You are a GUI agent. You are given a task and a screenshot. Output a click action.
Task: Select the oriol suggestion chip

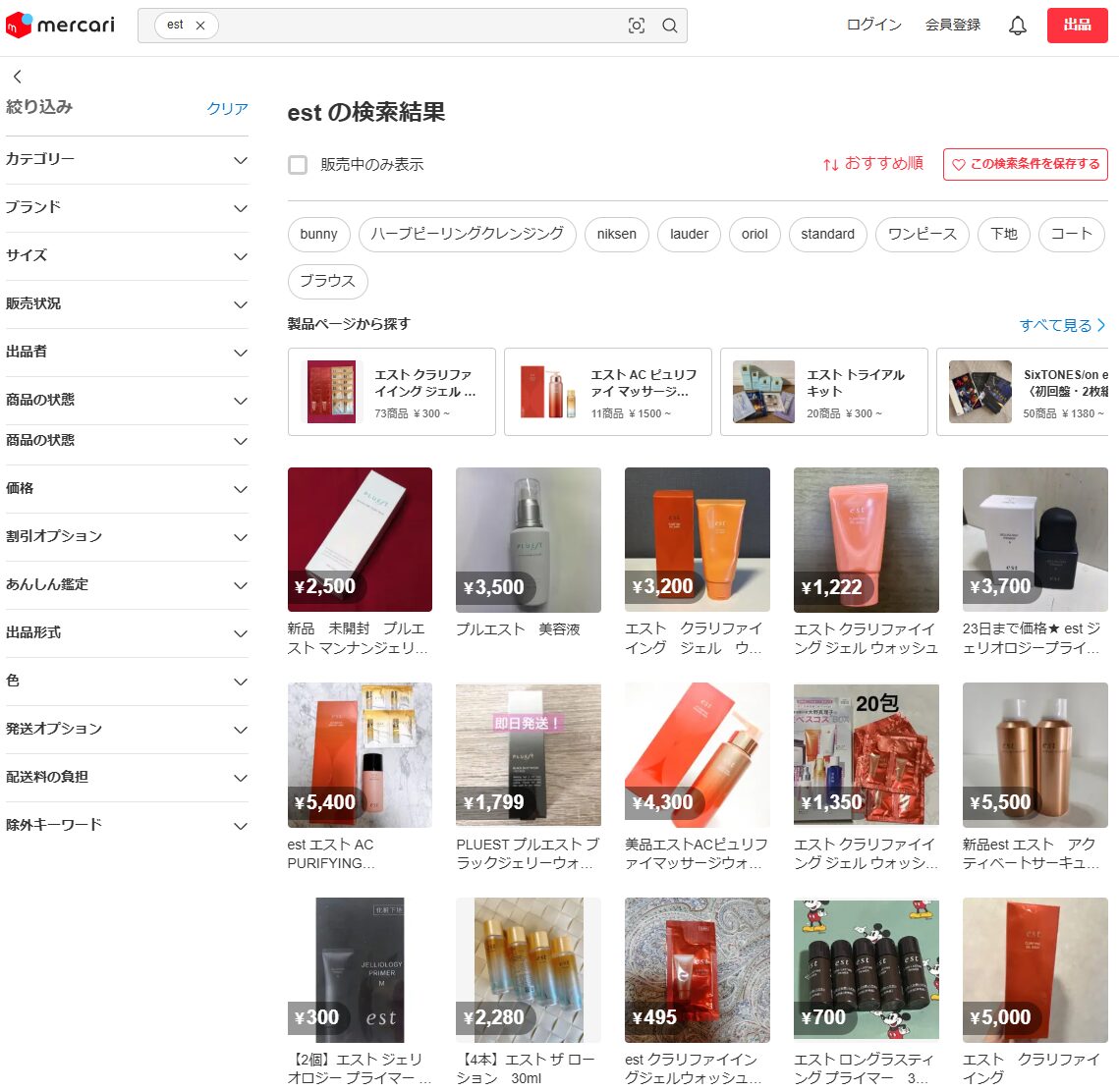[755, 235]
